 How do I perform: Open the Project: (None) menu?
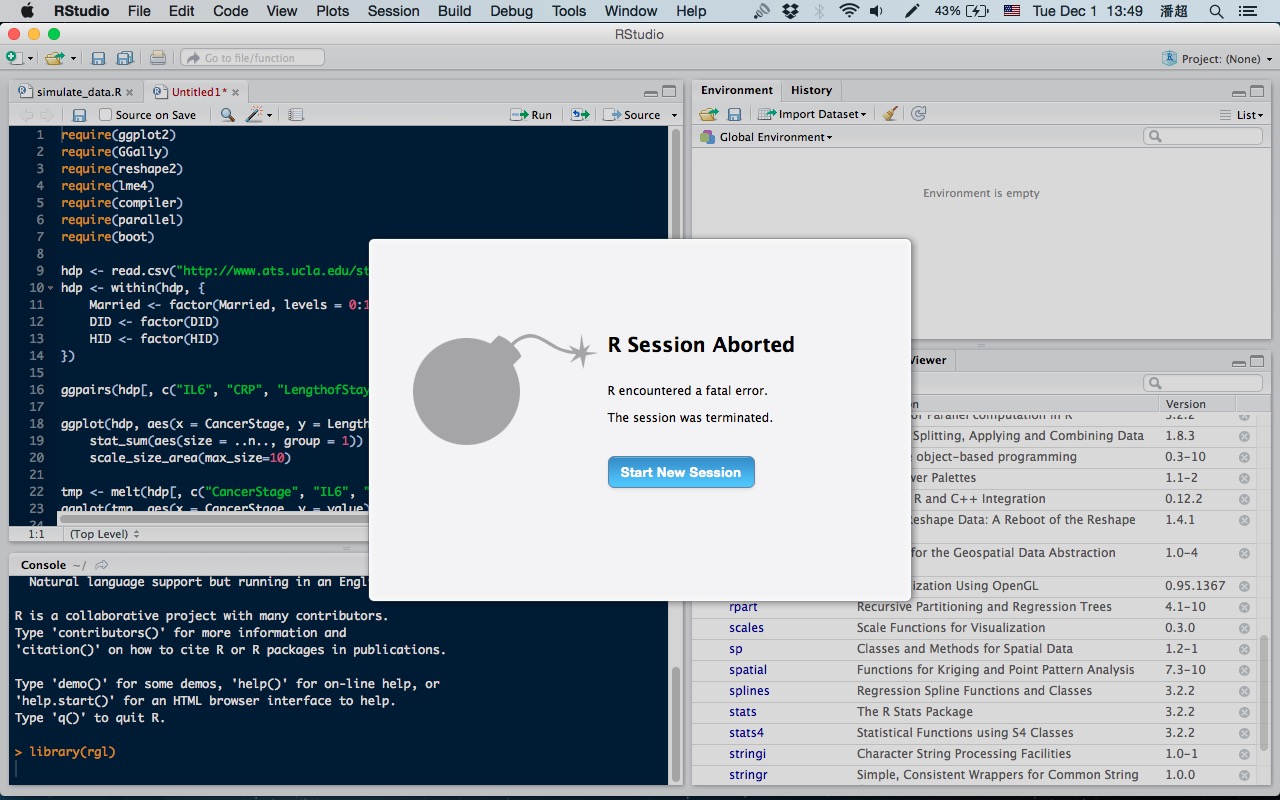tap(1218, 59)
